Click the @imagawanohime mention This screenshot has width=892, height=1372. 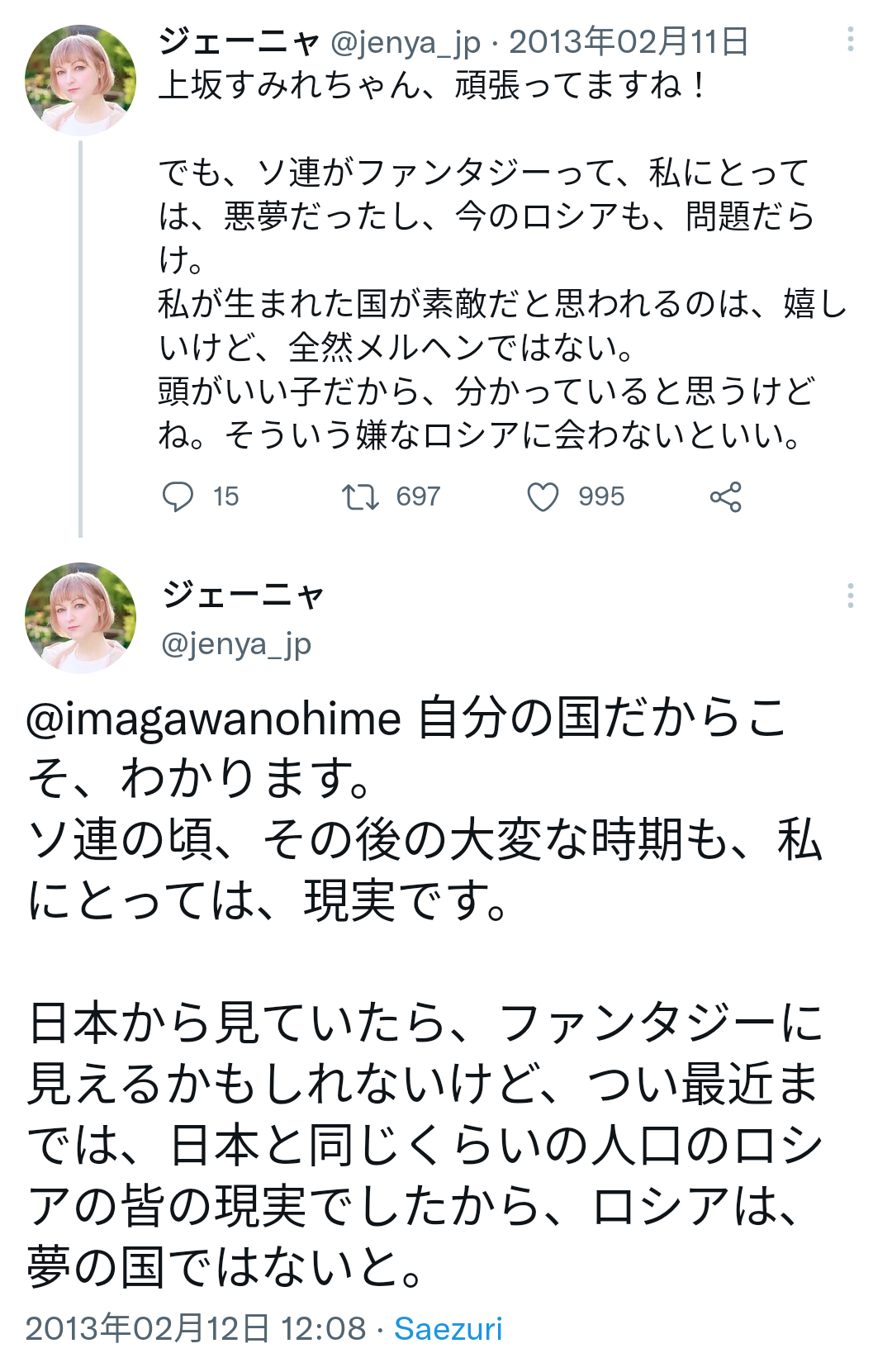[214, 718]
